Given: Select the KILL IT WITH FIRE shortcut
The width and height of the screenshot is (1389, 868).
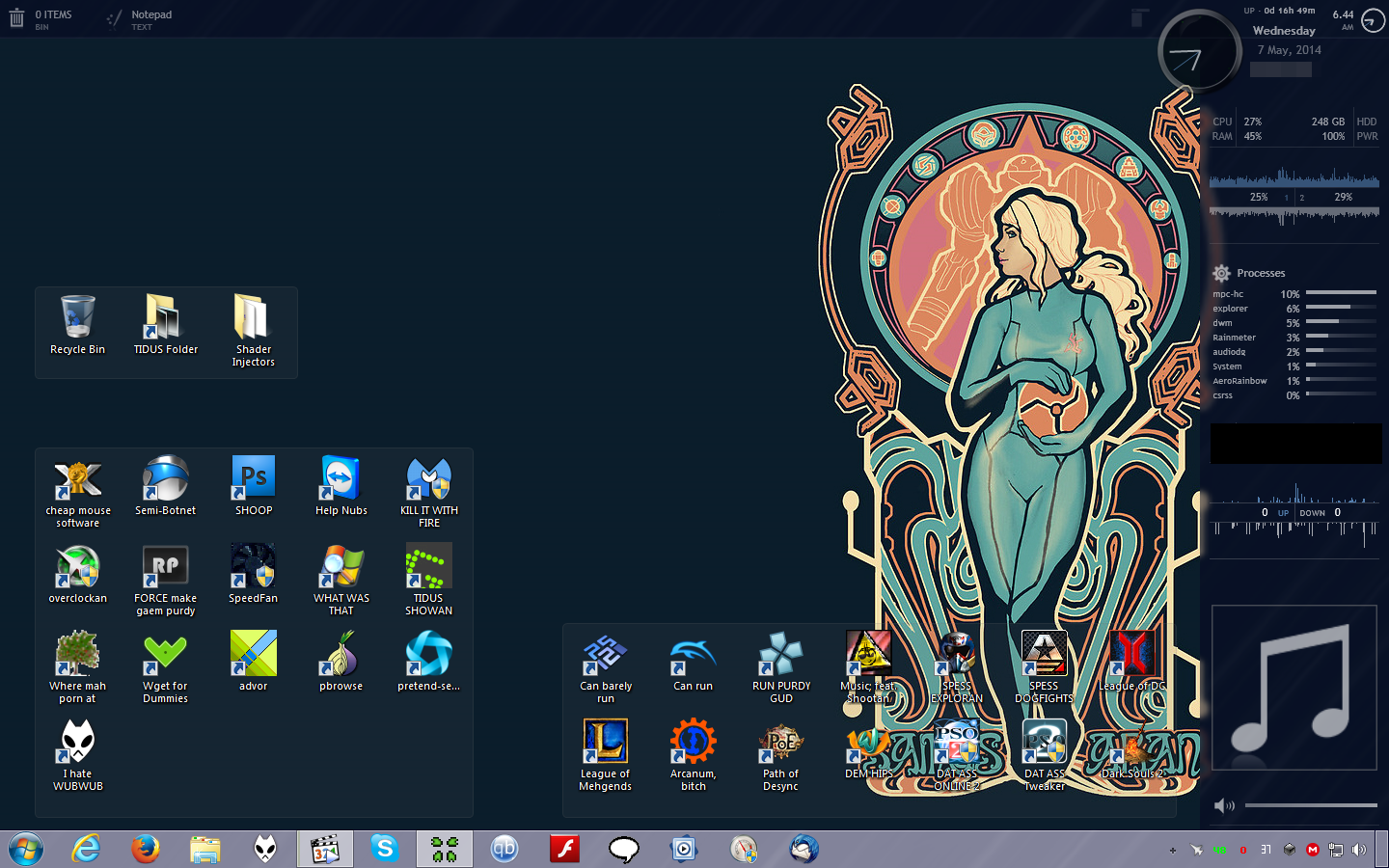Looking at the screenshot, I should point(429,493).
